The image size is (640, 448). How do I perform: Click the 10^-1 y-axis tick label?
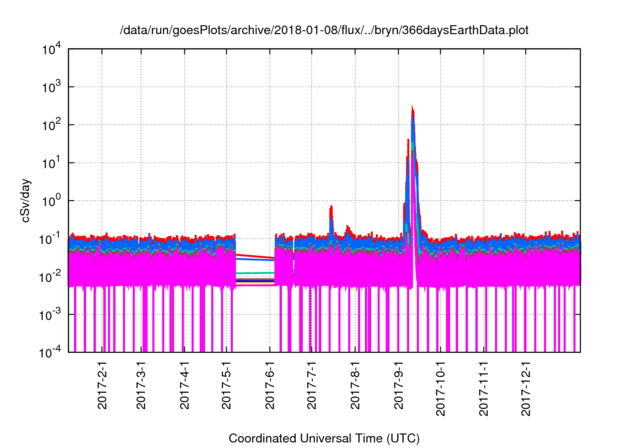(51, 239)
